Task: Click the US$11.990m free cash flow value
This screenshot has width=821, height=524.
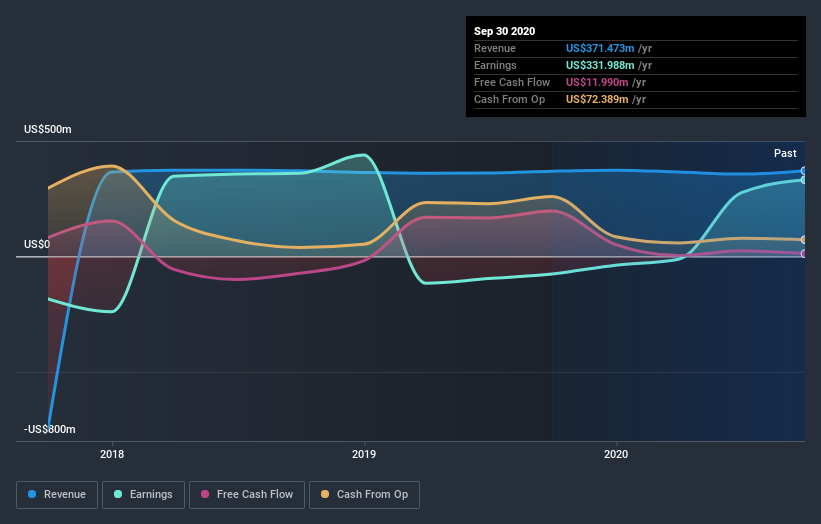Action: click(x=597, y=82)
